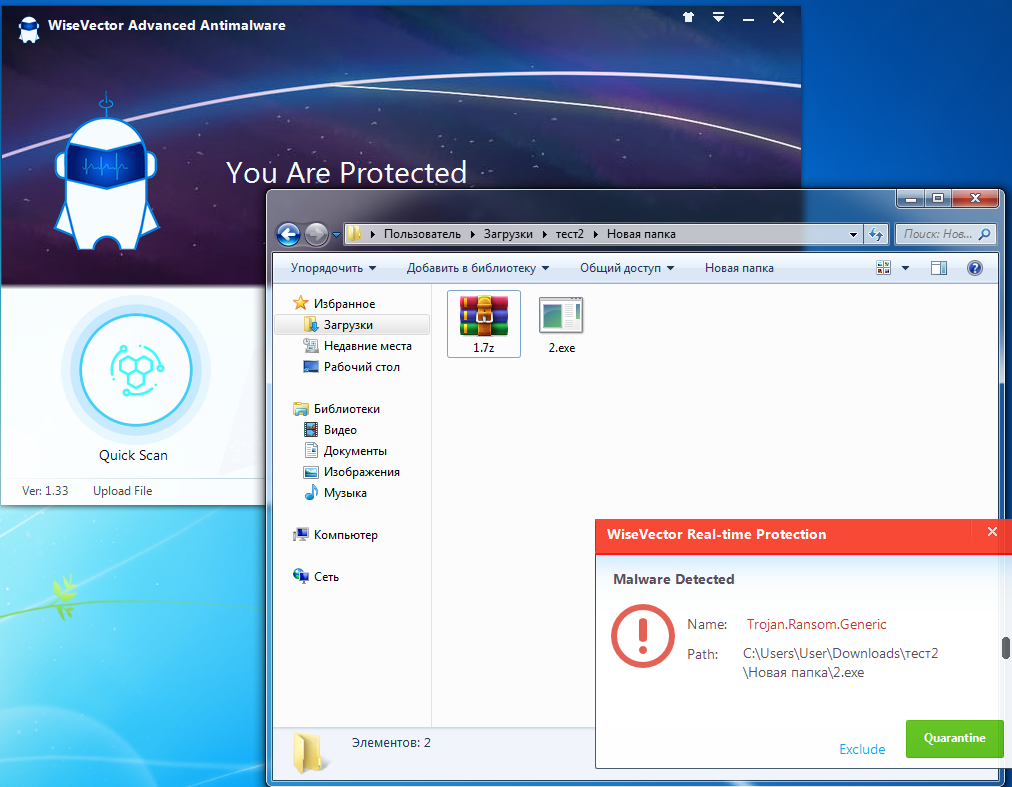Click Exclude link in the alert
Viewport: 1012px width, 787px height.
[x=862, y=749]
